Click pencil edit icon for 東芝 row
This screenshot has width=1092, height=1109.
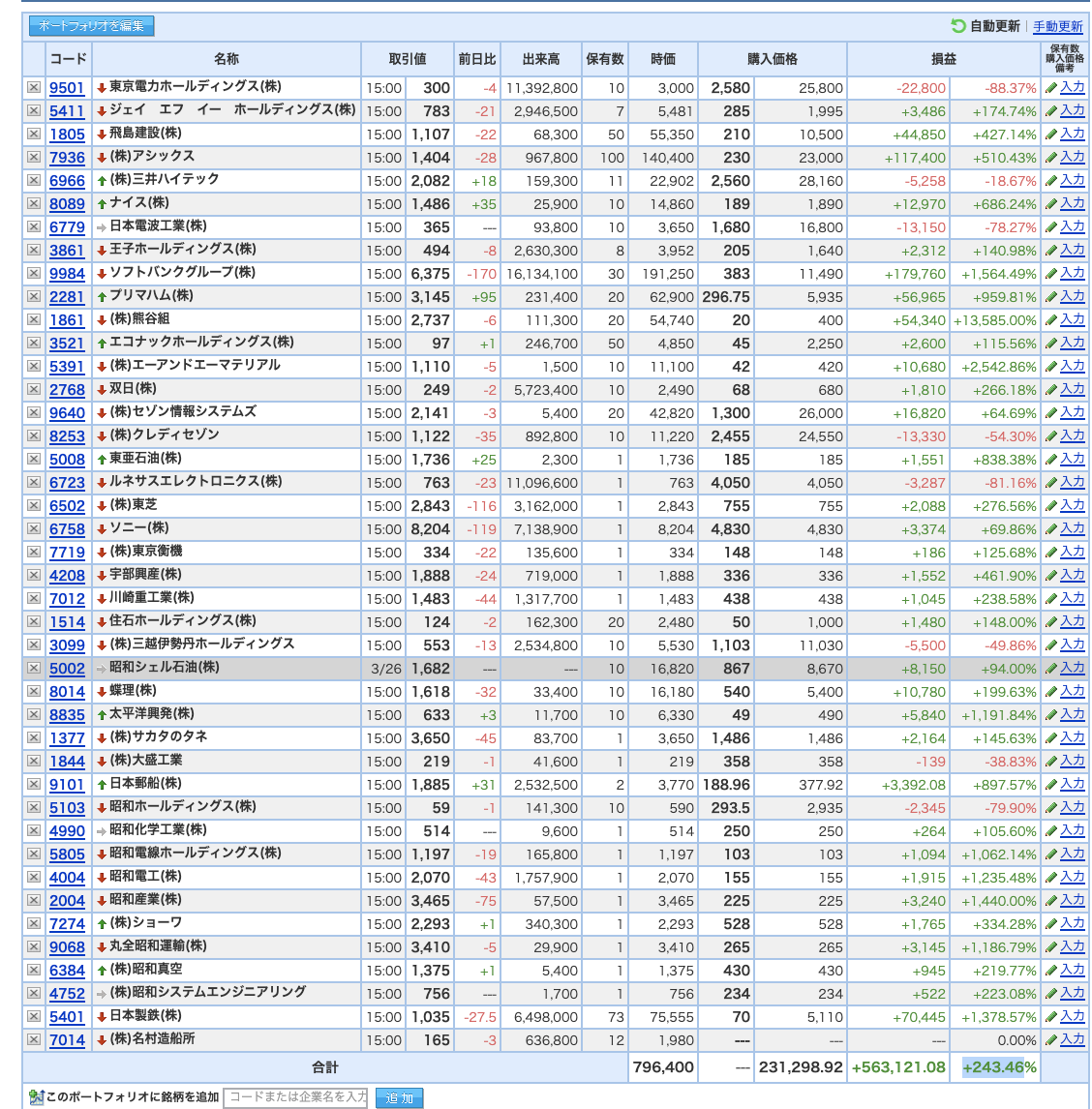pos(1051,506)
